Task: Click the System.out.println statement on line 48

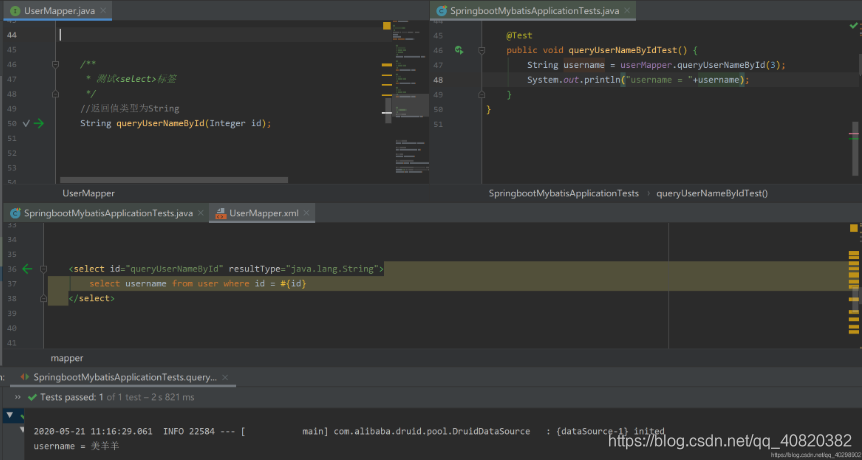Action: coord(638,80)
